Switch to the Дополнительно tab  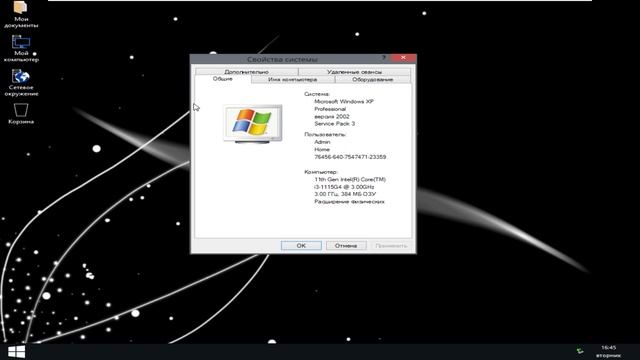click(x=247, y=72)
